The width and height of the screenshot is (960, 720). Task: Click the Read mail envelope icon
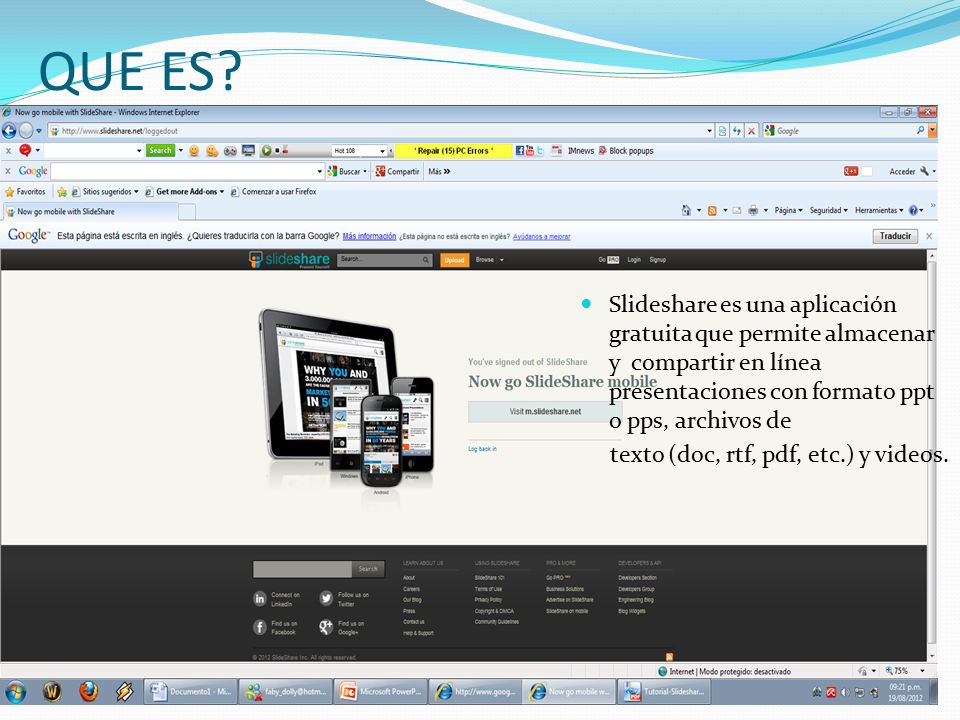click(x=737, y=211)
